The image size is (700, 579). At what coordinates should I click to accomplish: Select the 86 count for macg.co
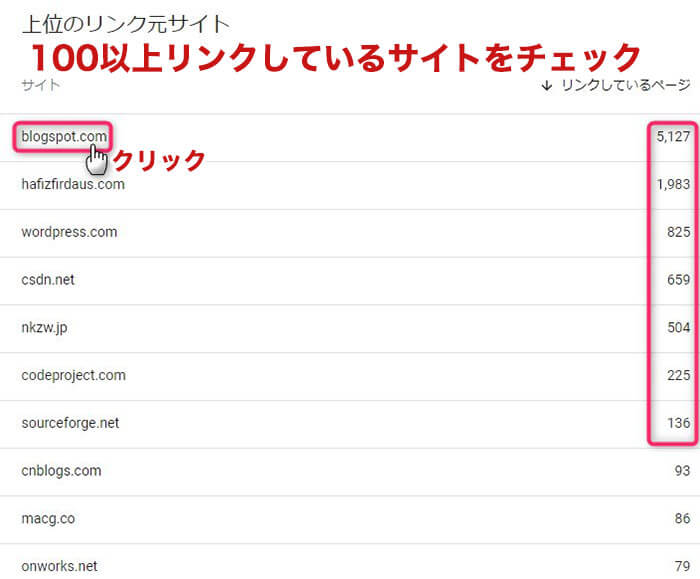[682, 519]
